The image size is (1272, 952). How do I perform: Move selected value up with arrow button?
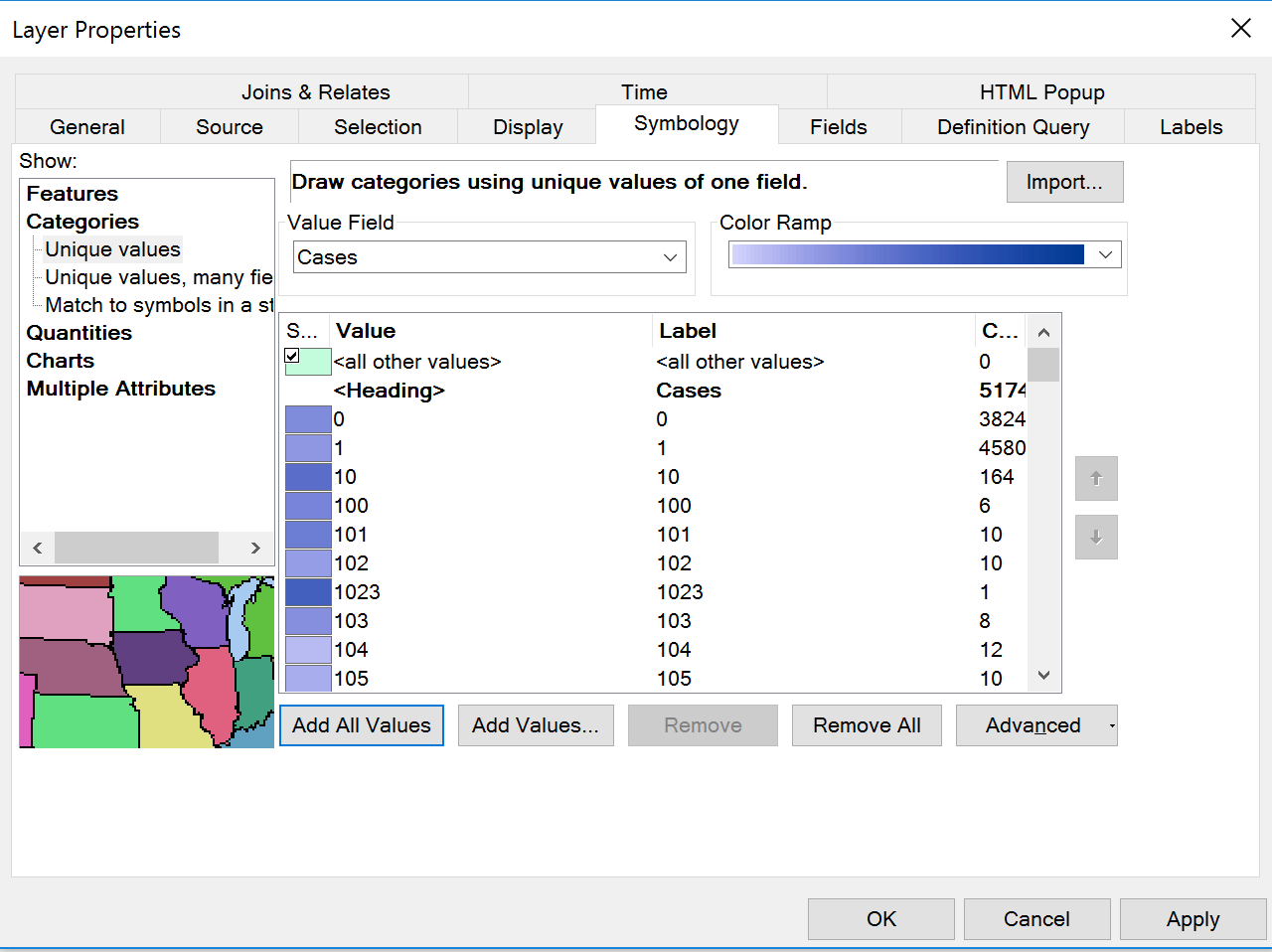pos(1096,479)
